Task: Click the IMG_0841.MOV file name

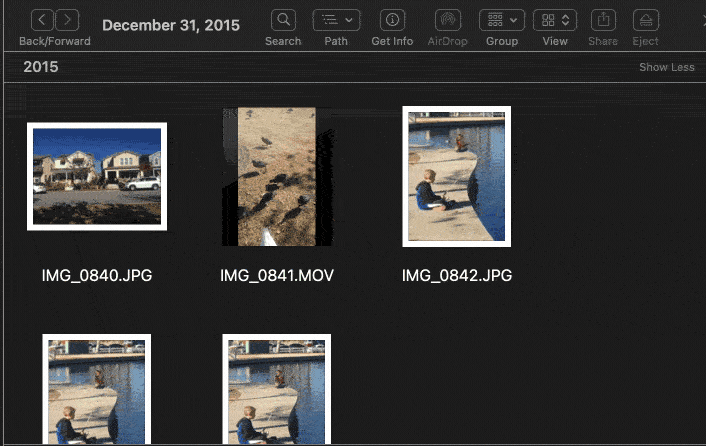Action: [277, 275]
